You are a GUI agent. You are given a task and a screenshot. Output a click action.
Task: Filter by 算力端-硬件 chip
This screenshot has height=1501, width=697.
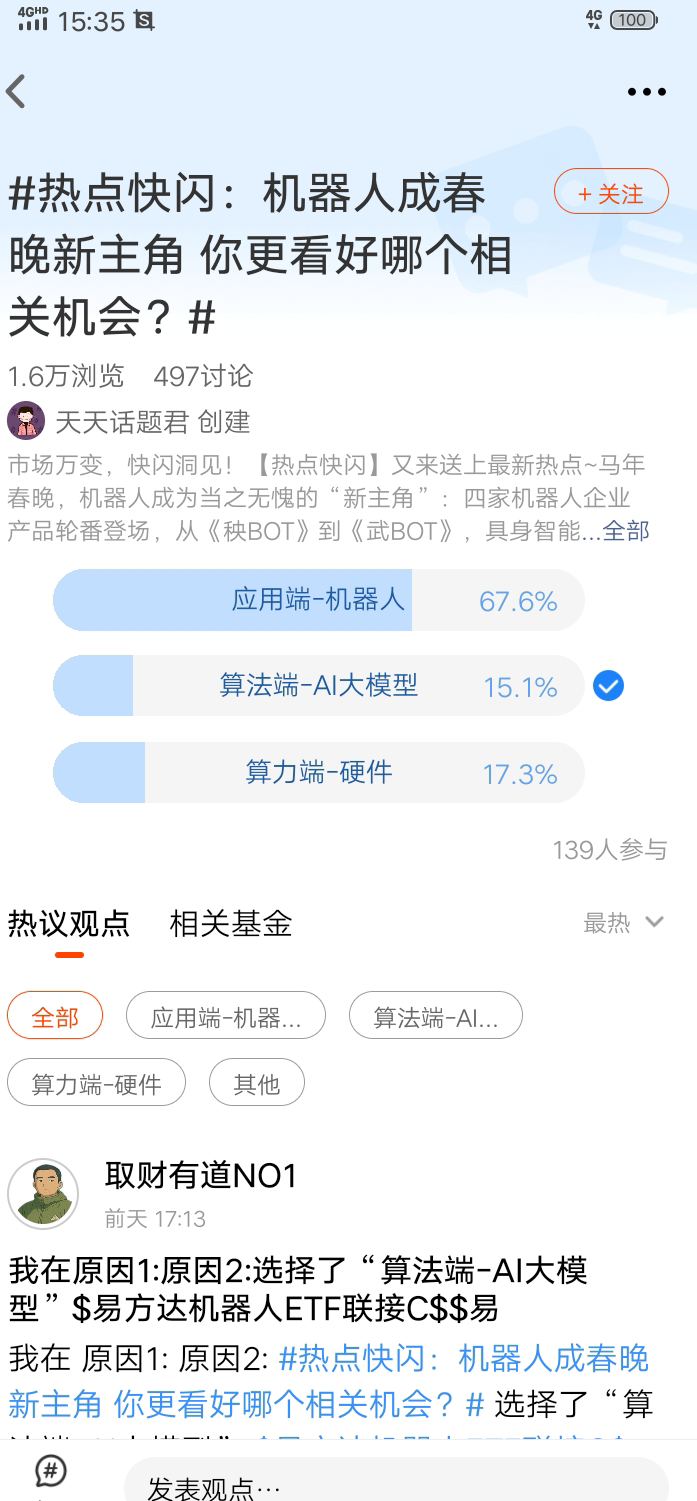[96, 1084]
